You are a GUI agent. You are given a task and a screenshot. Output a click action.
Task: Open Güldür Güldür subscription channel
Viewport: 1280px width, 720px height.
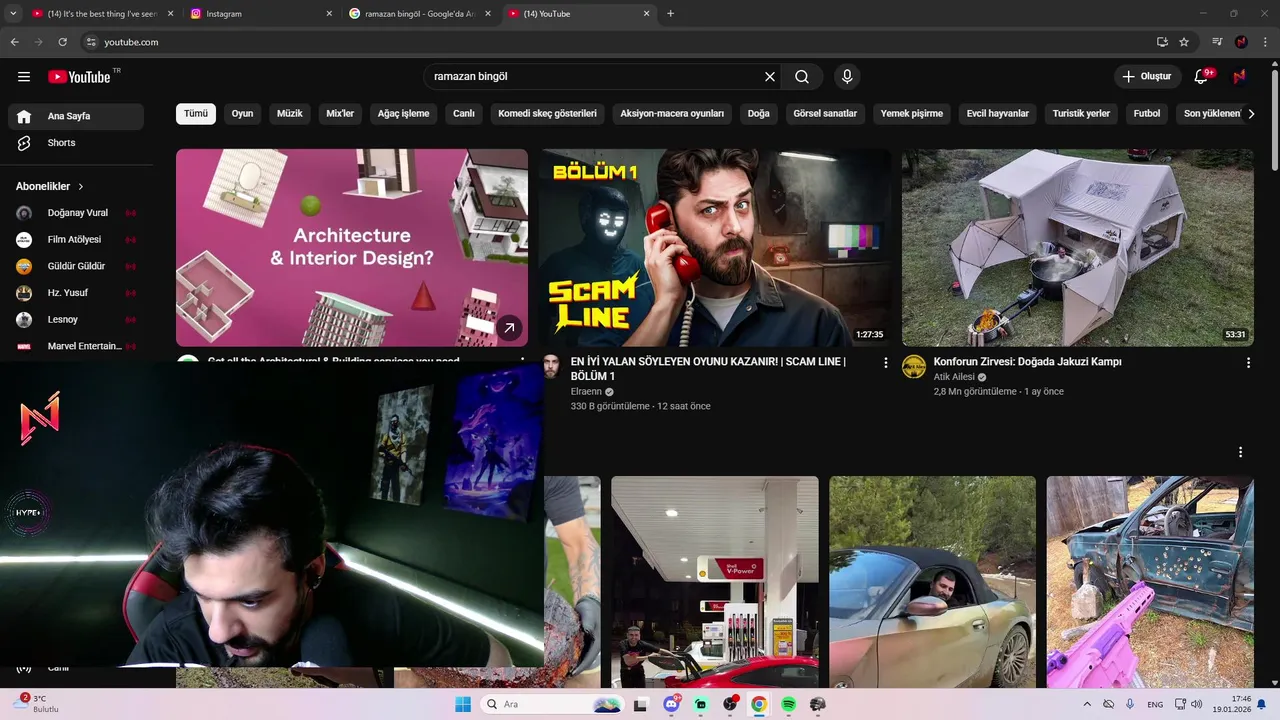pyautogui.click(x=76, y=266)
